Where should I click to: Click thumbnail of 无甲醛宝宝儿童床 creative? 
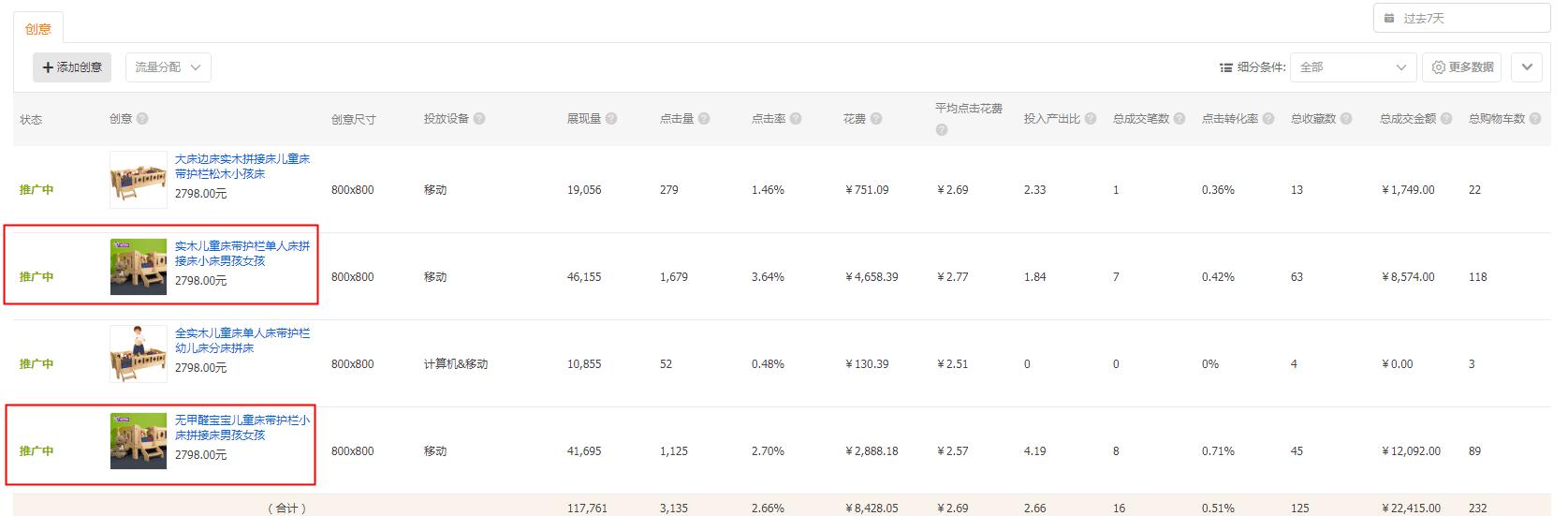coord(139,441)
